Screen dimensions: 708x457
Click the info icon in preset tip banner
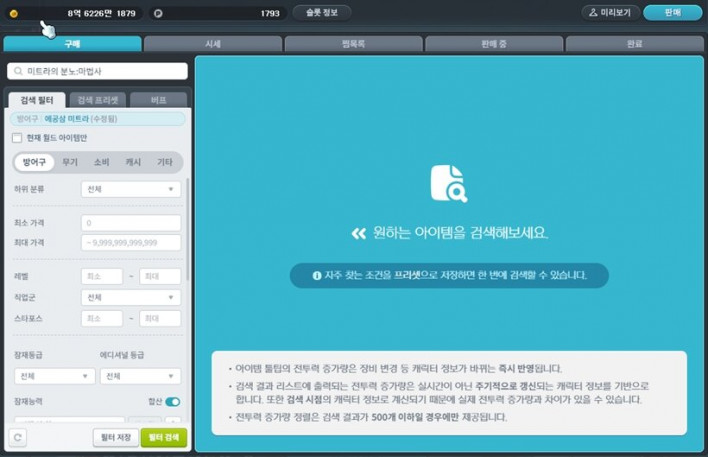[x=317, y=275]
